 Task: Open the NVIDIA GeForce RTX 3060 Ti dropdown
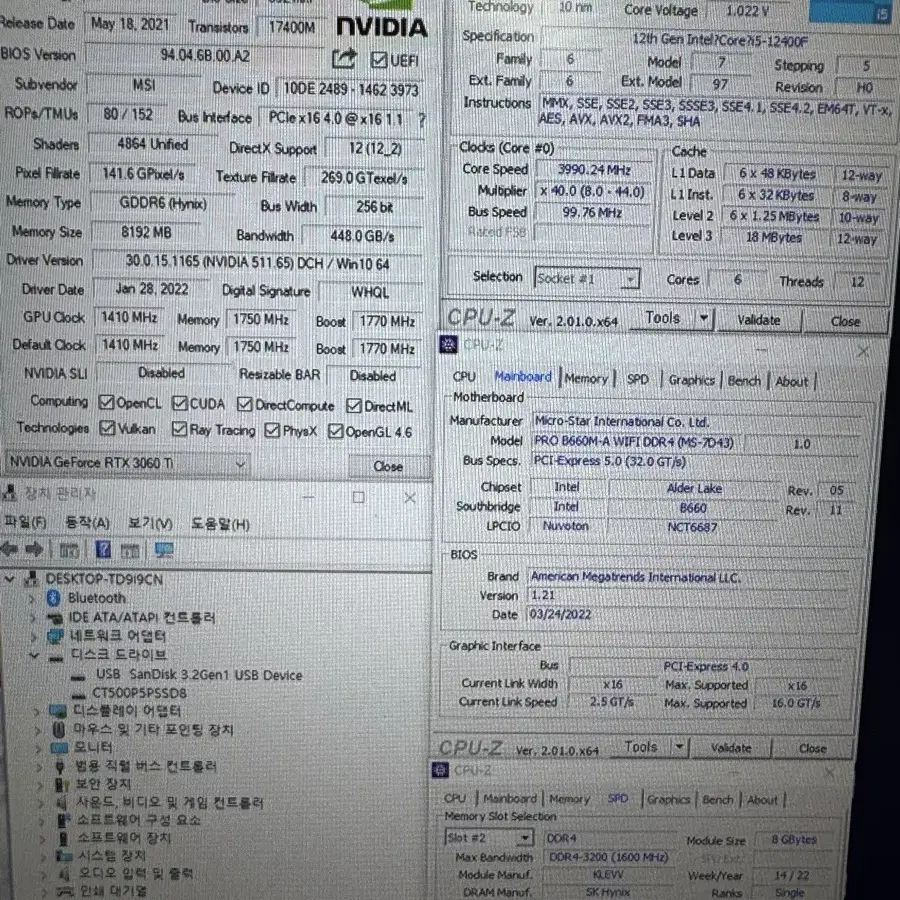click(127, 463)
